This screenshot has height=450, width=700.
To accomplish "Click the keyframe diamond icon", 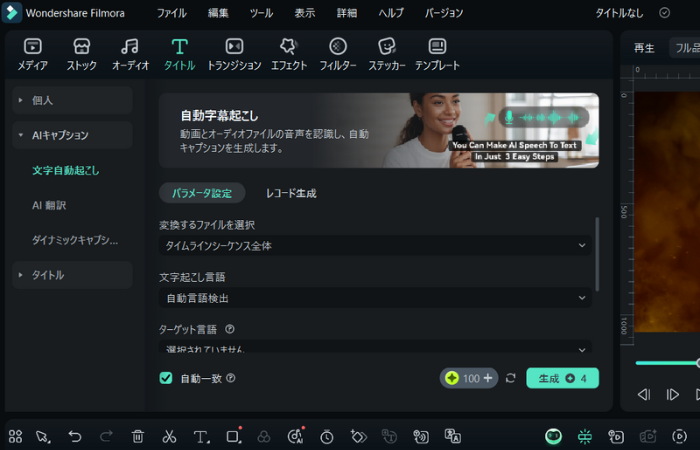I will coord(358,436).
